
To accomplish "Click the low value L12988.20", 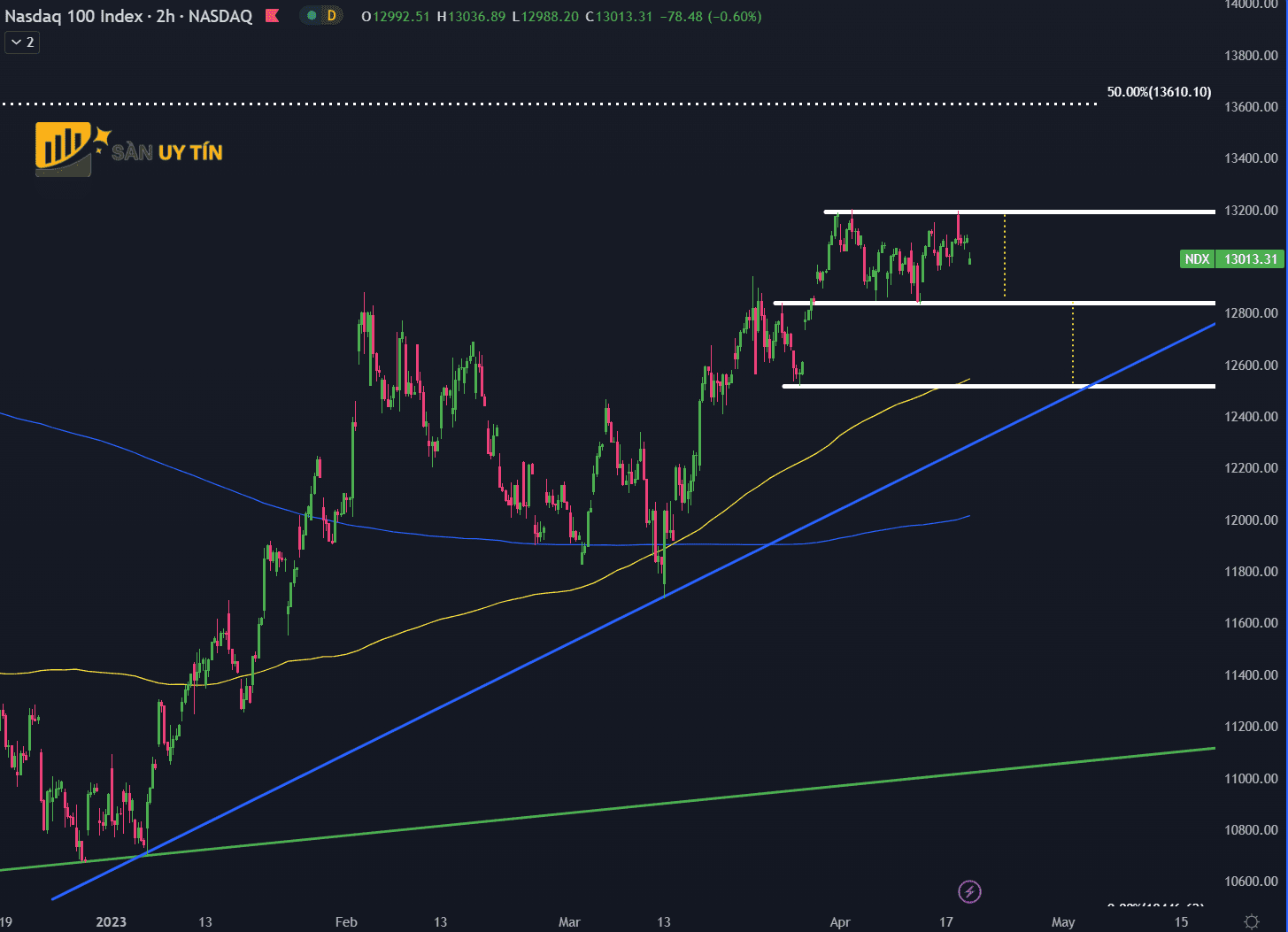I will [x=546, y=16].
